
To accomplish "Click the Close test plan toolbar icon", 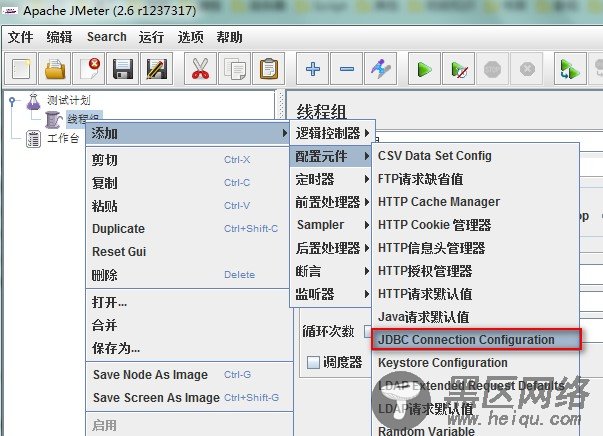I will [89, 69].
